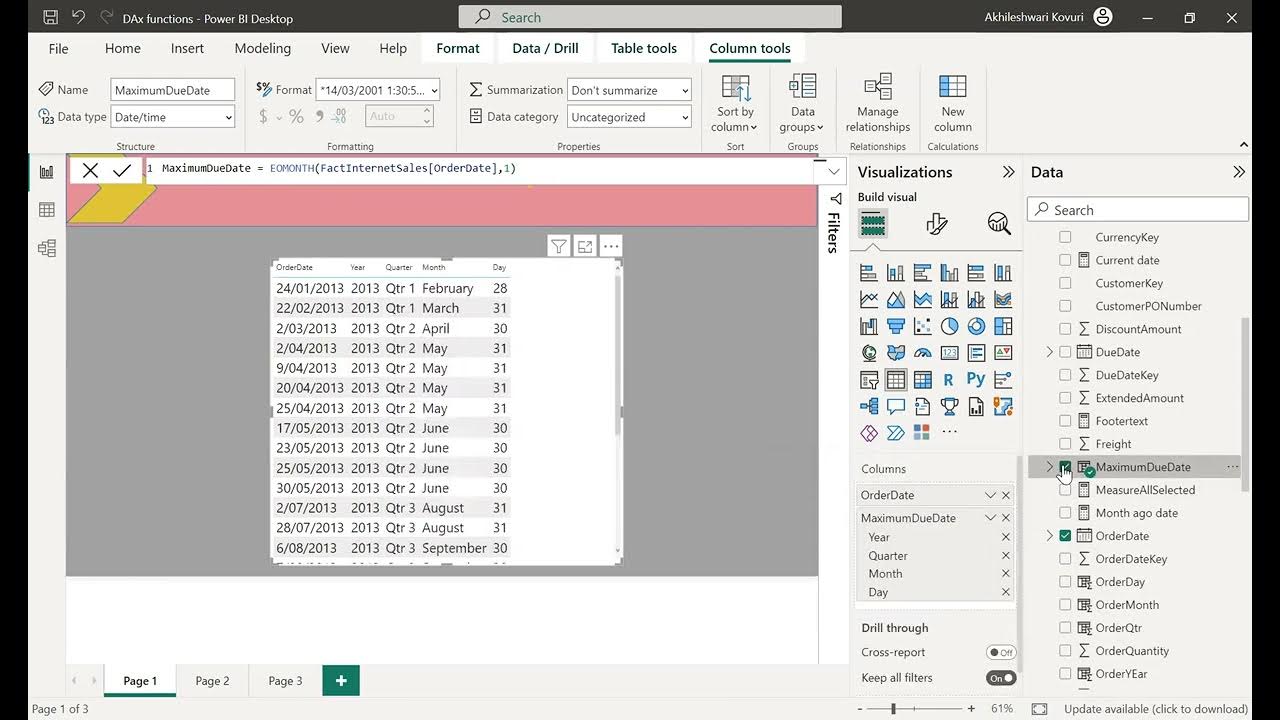Expand the DueDate hierarchy in Data pane
Viewport: 1280px width, 720px height.
click(1049, 352)
